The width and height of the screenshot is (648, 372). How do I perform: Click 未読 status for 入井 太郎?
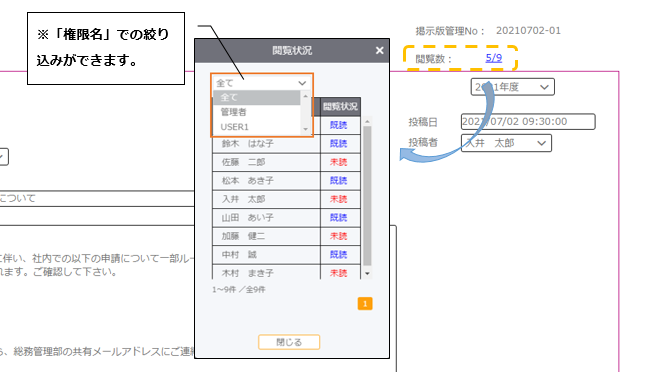pos(338,199)
